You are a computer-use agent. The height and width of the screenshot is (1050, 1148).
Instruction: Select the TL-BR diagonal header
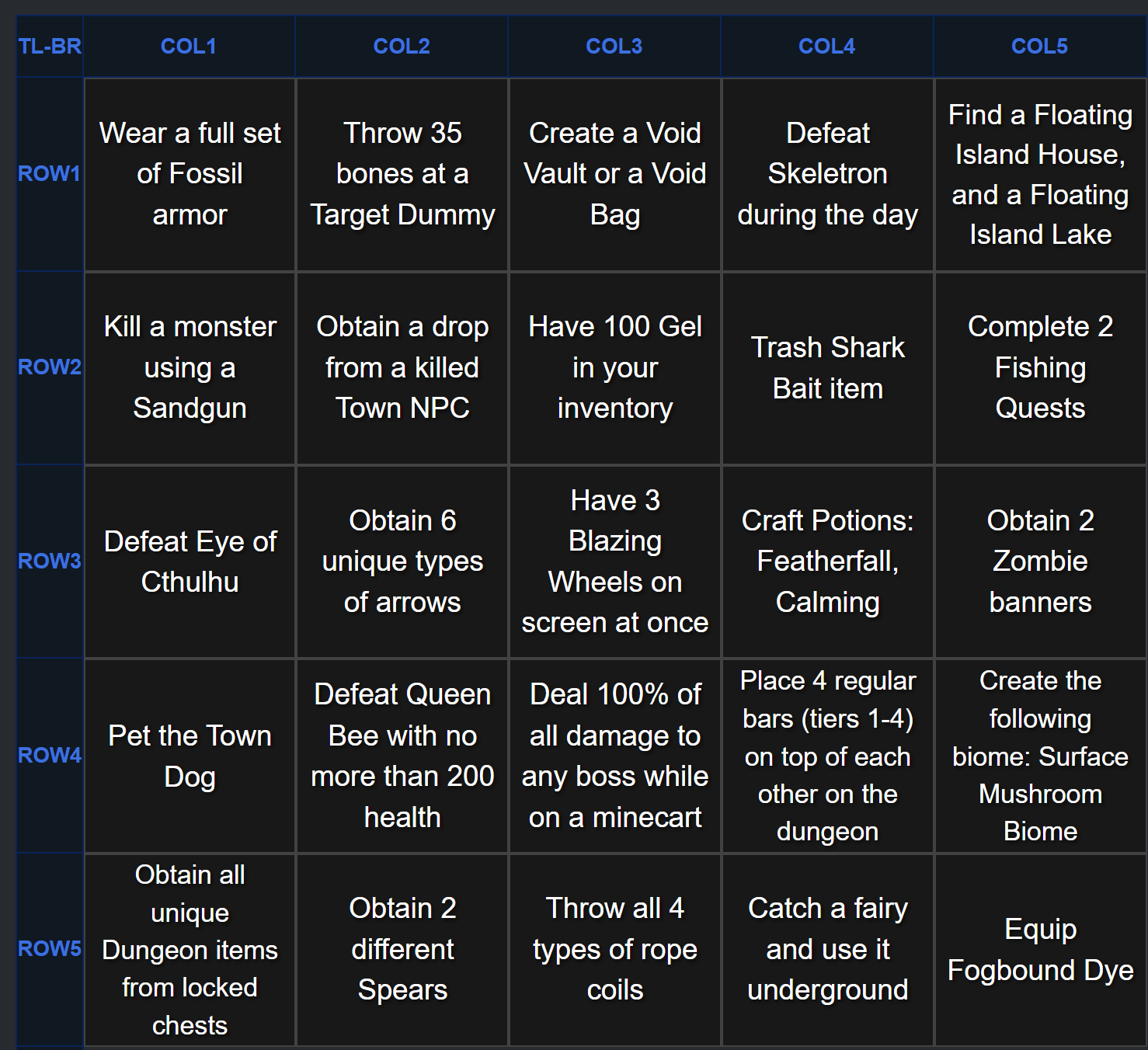pyautogui.click(x=50, y=47)
